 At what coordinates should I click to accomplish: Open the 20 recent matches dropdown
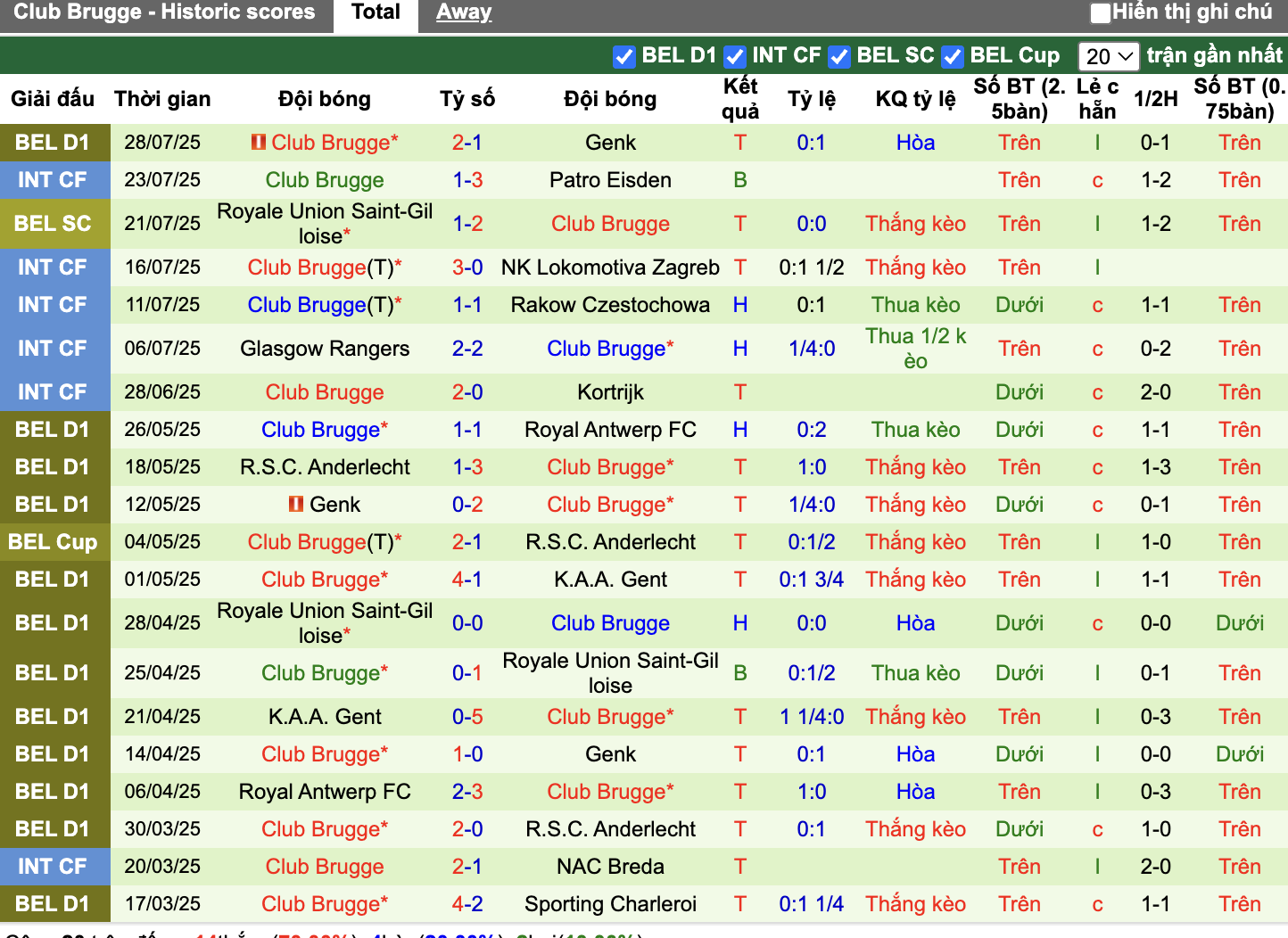point(1109,56)
